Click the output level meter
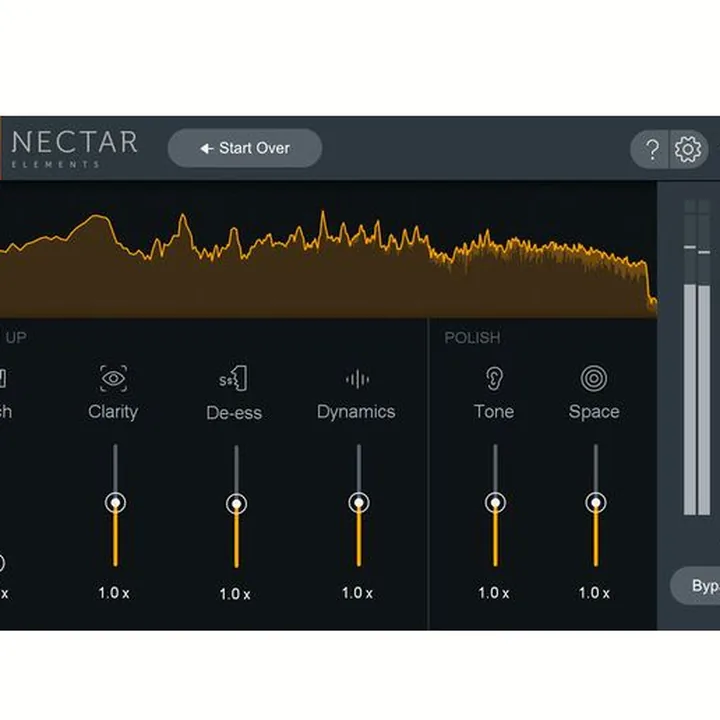720x720 pixels. point(697,357)
